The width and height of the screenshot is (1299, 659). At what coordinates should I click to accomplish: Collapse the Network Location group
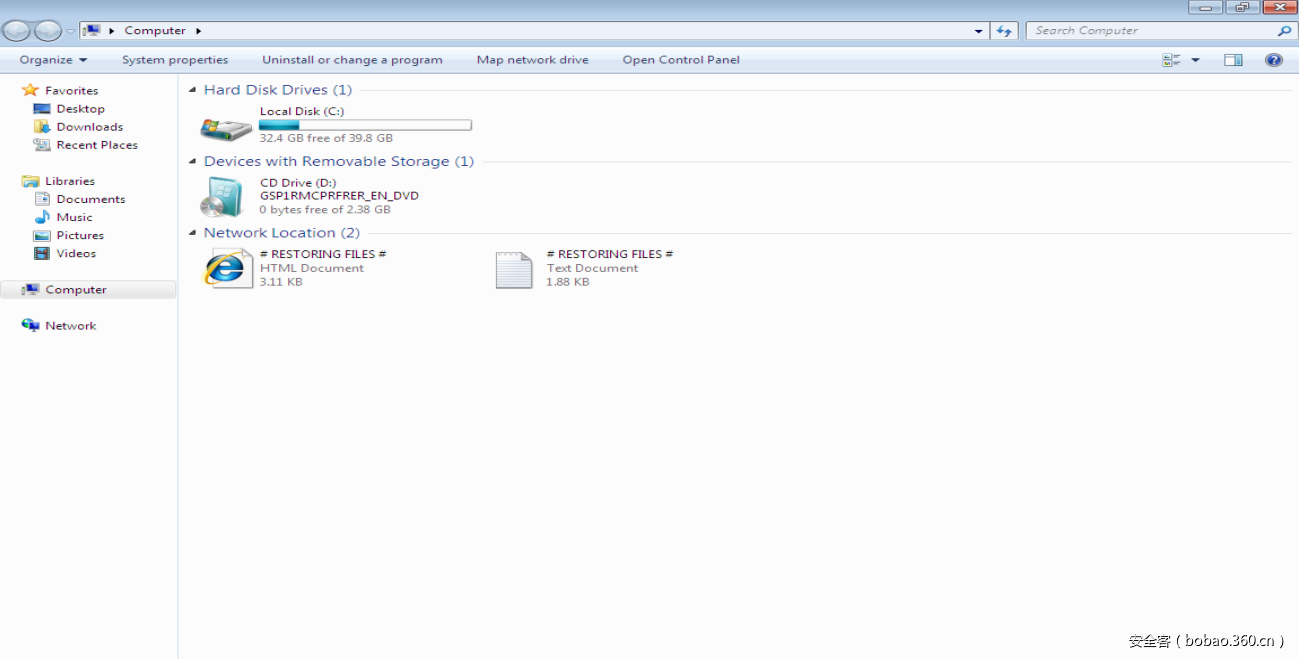[x=192, y=233]
